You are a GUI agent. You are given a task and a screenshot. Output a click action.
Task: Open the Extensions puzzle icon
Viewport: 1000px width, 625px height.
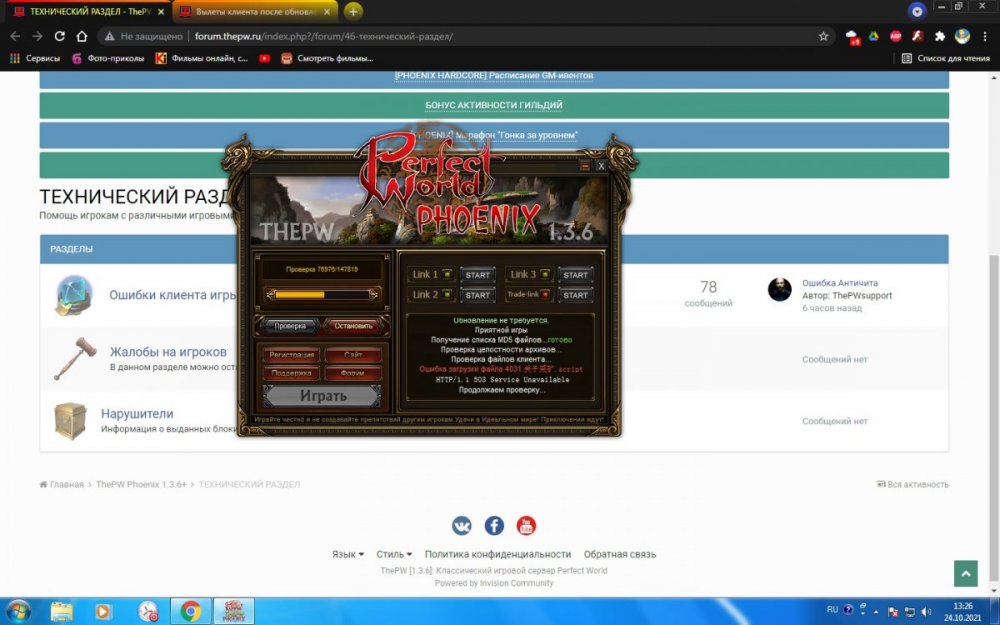(x=939, y=36)
